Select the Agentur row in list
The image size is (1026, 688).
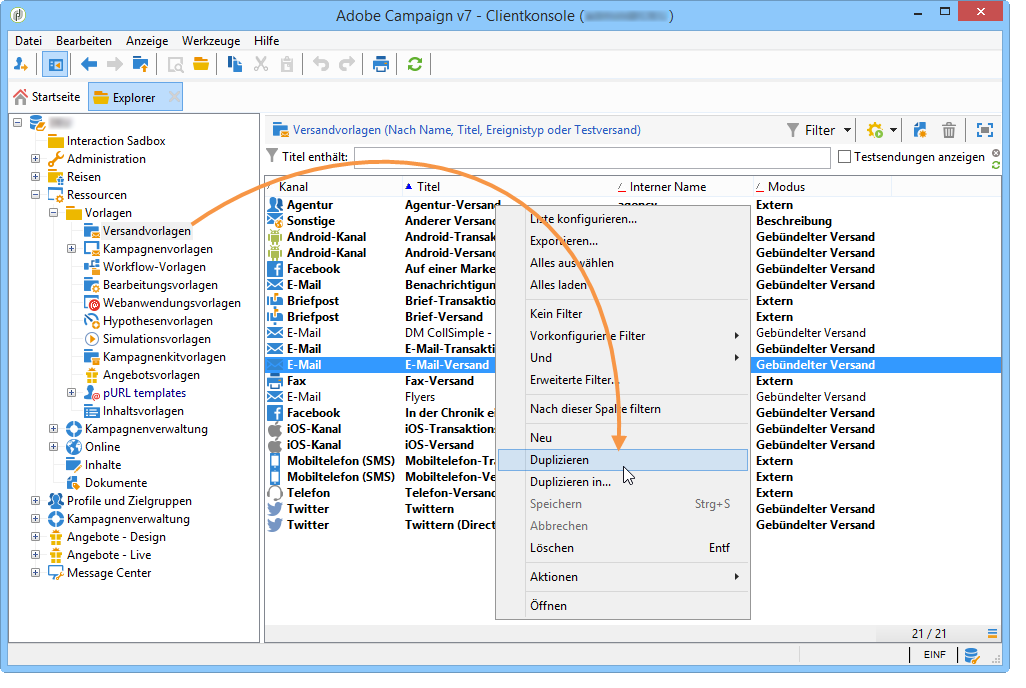[633, 205]
